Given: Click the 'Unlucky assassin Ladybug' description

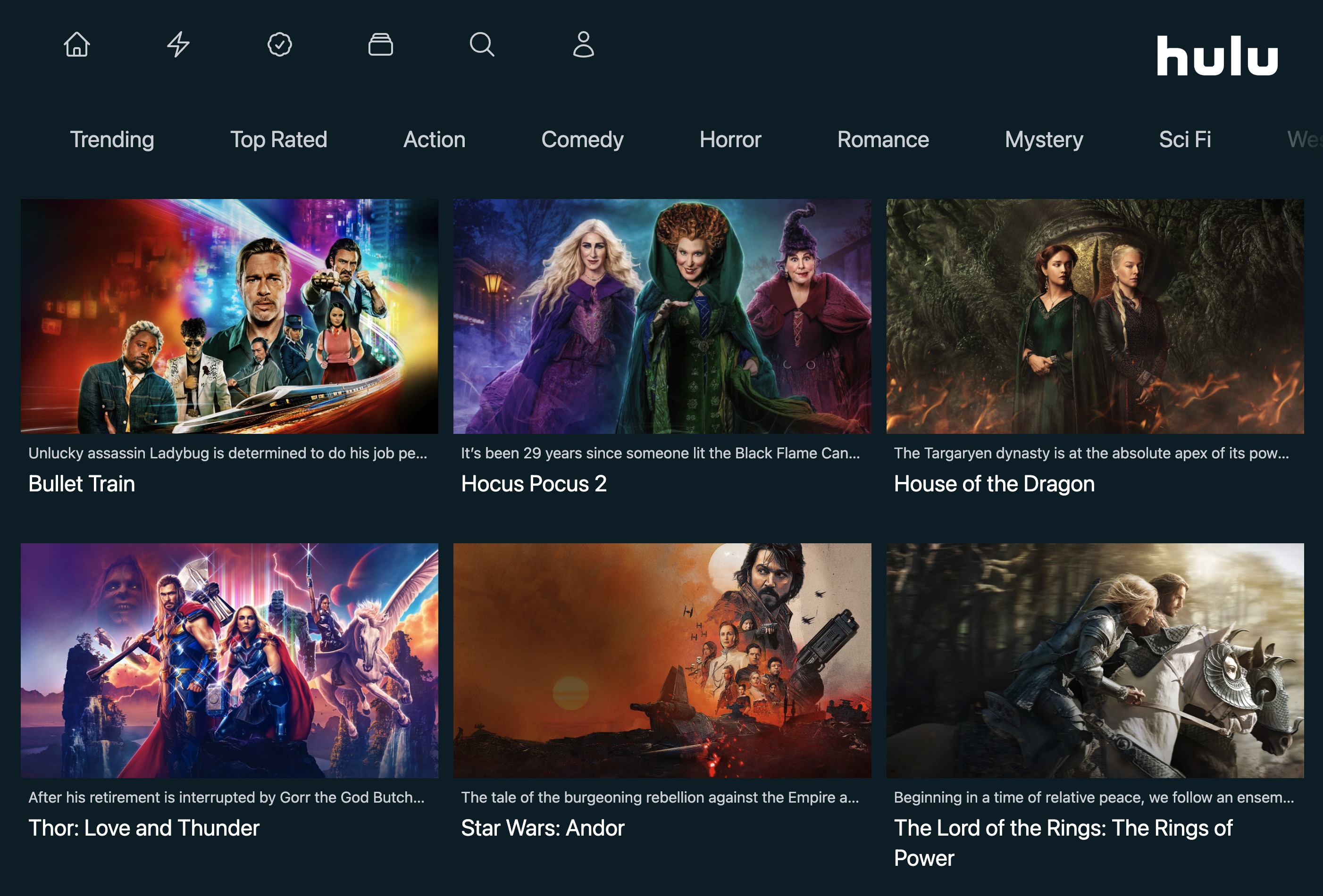Looking at the screenshot, I should coord(228,453).
